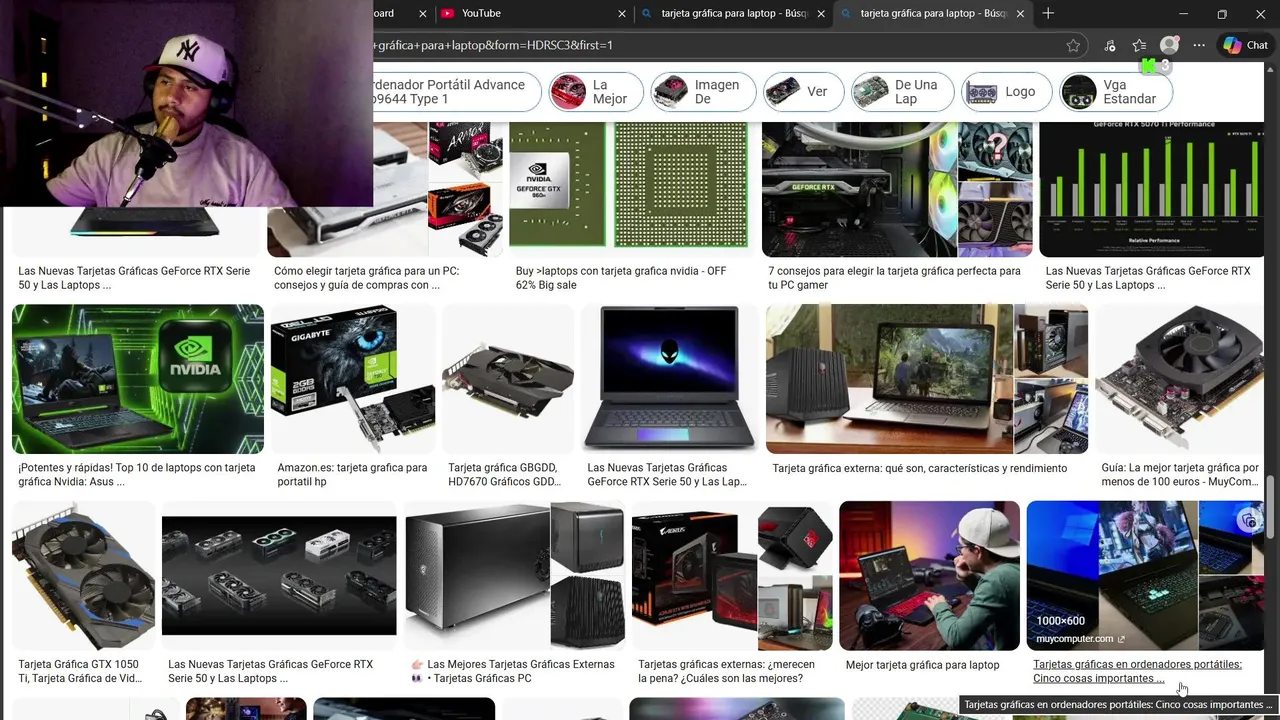Open link Amazon.es: tarjeta grafica para portatil hp
Viewport: 1280px width, 720px height.
(x=352, y=475)
